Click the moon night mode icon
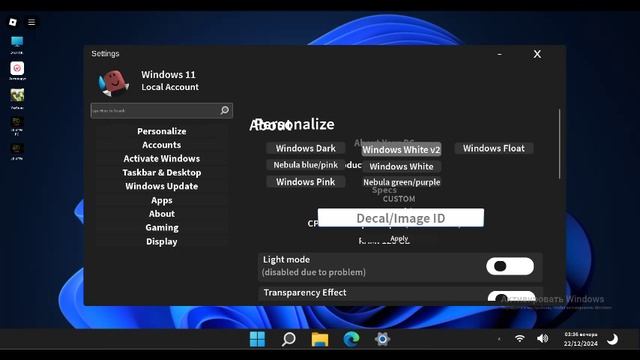Screen dimensions: 640x360 (x=612, y=339)
